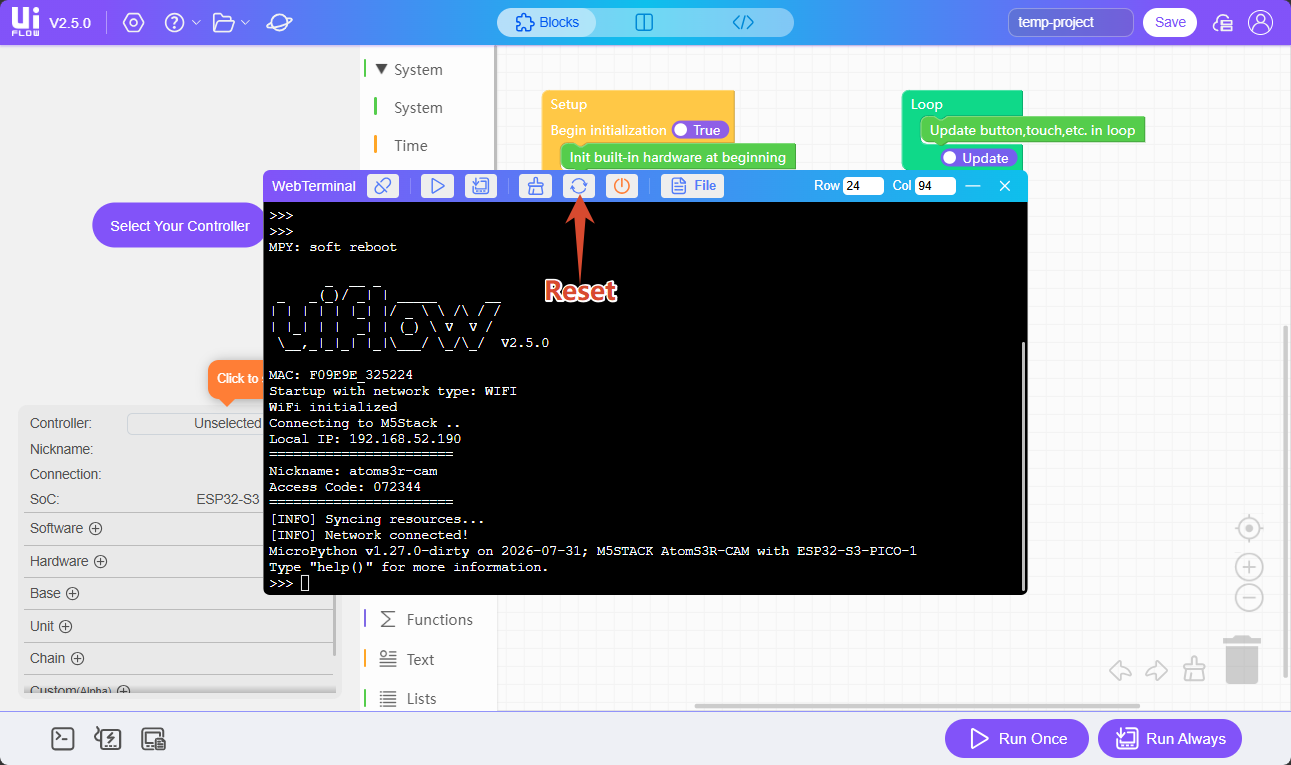Redo the workspace action

pos(1157,670)
